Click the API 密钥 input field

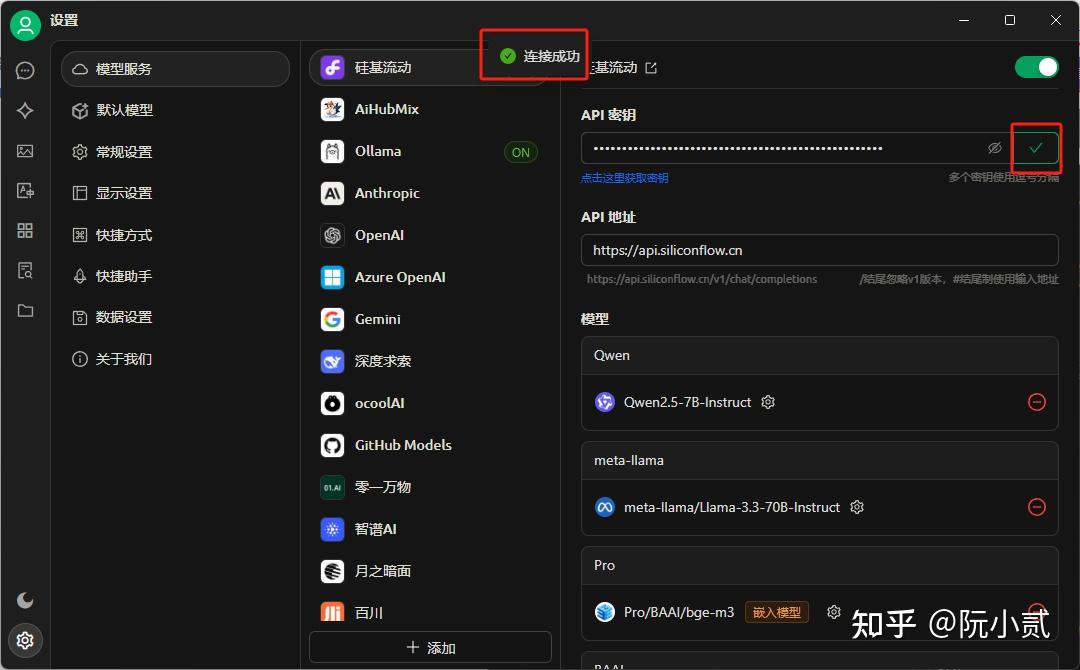click(x=797, y=148)
